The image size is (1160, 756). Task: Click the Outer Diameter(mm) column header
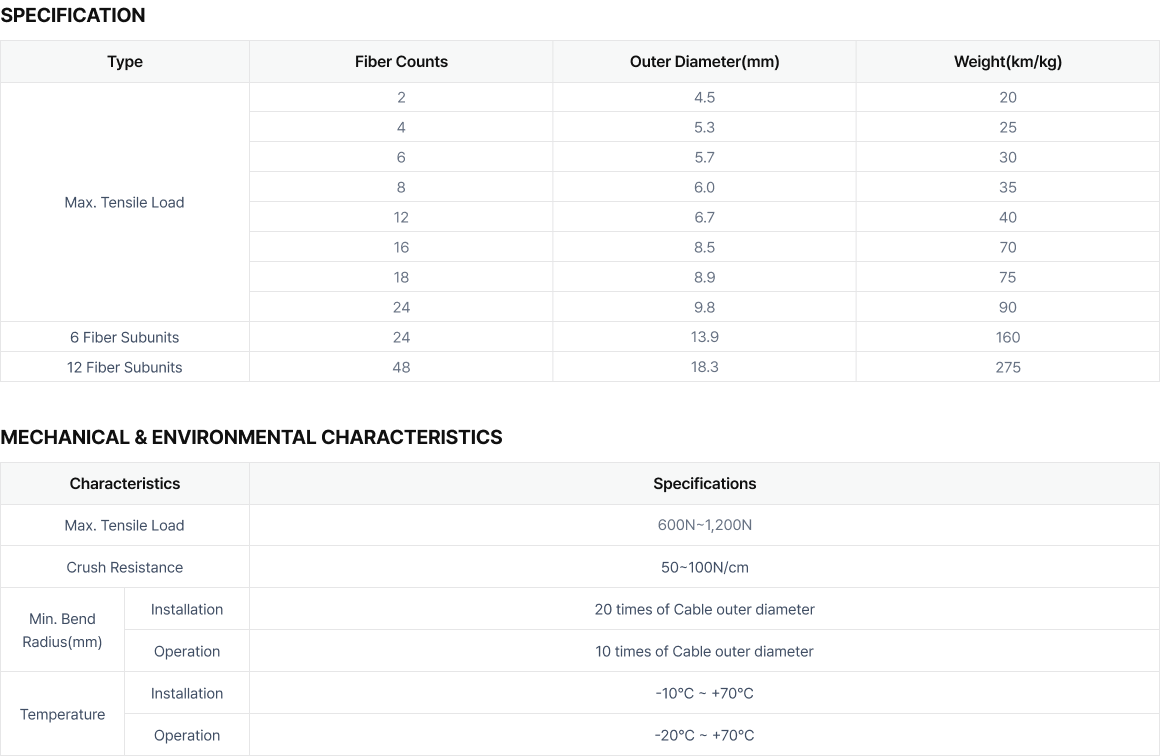coord(704,62)
